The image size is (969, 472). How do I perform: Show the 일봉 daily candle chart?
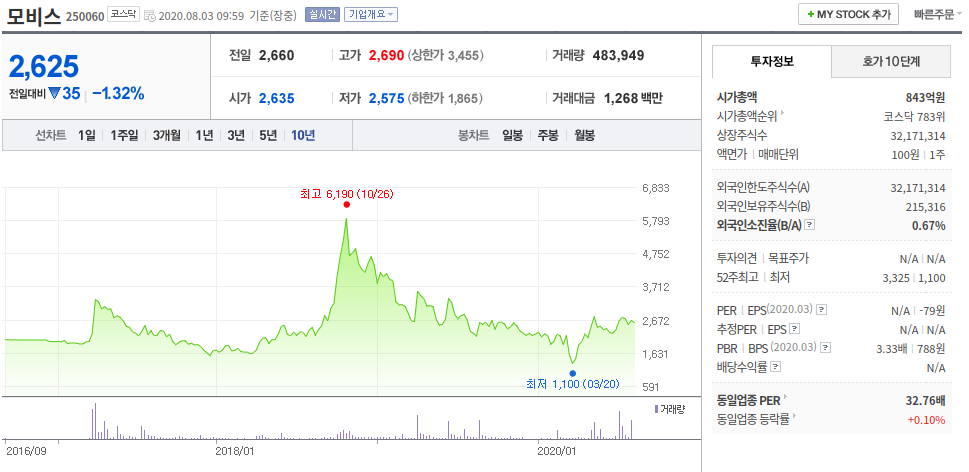click(512, 135)
